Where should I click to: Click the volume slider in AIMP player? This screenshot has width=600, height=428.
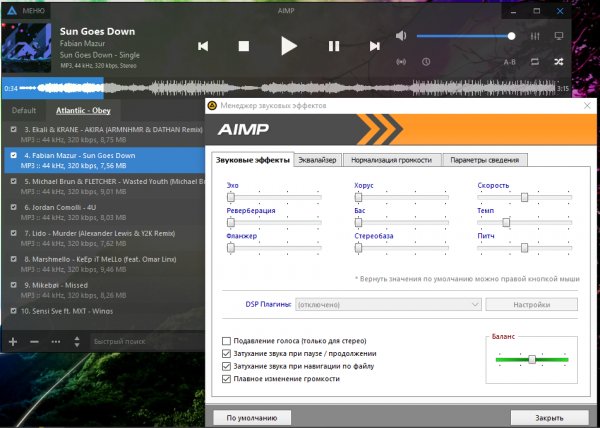[466, 36]
